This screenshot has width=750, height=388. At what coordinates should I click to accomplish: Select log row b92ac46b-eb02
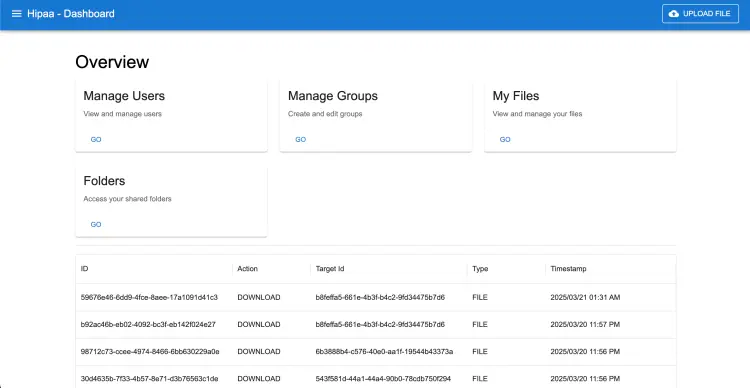click(x=375, y=324)
